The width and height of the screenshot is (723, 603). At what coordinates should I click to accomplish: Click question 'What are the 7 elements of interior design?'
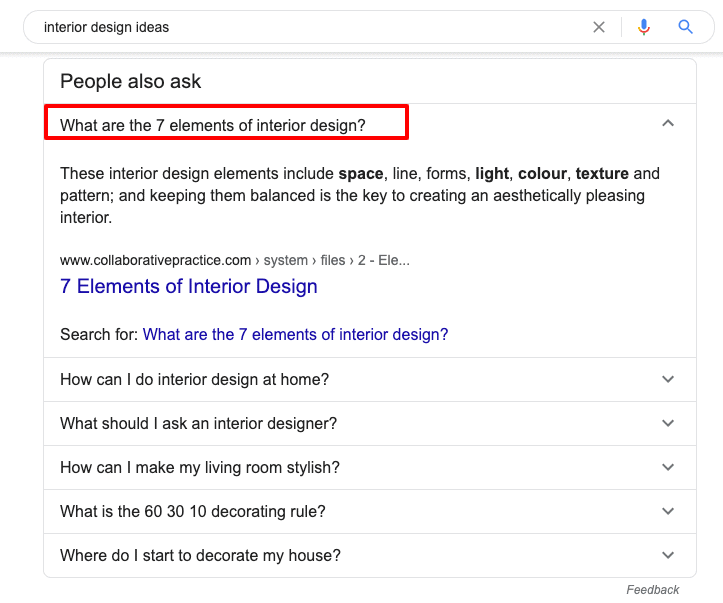(x=213, y=125)
